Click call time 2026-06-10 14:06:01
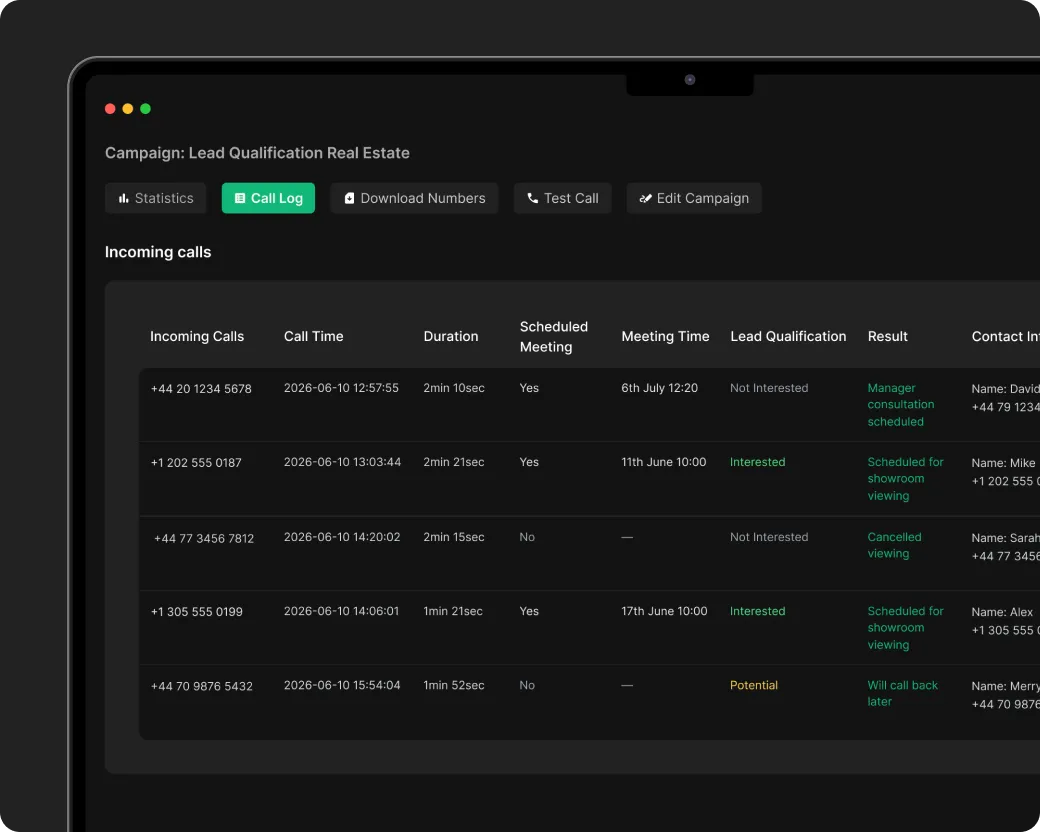Image resolution: width=1040 pixels, height=832 pixels. [x=342, y=611]
